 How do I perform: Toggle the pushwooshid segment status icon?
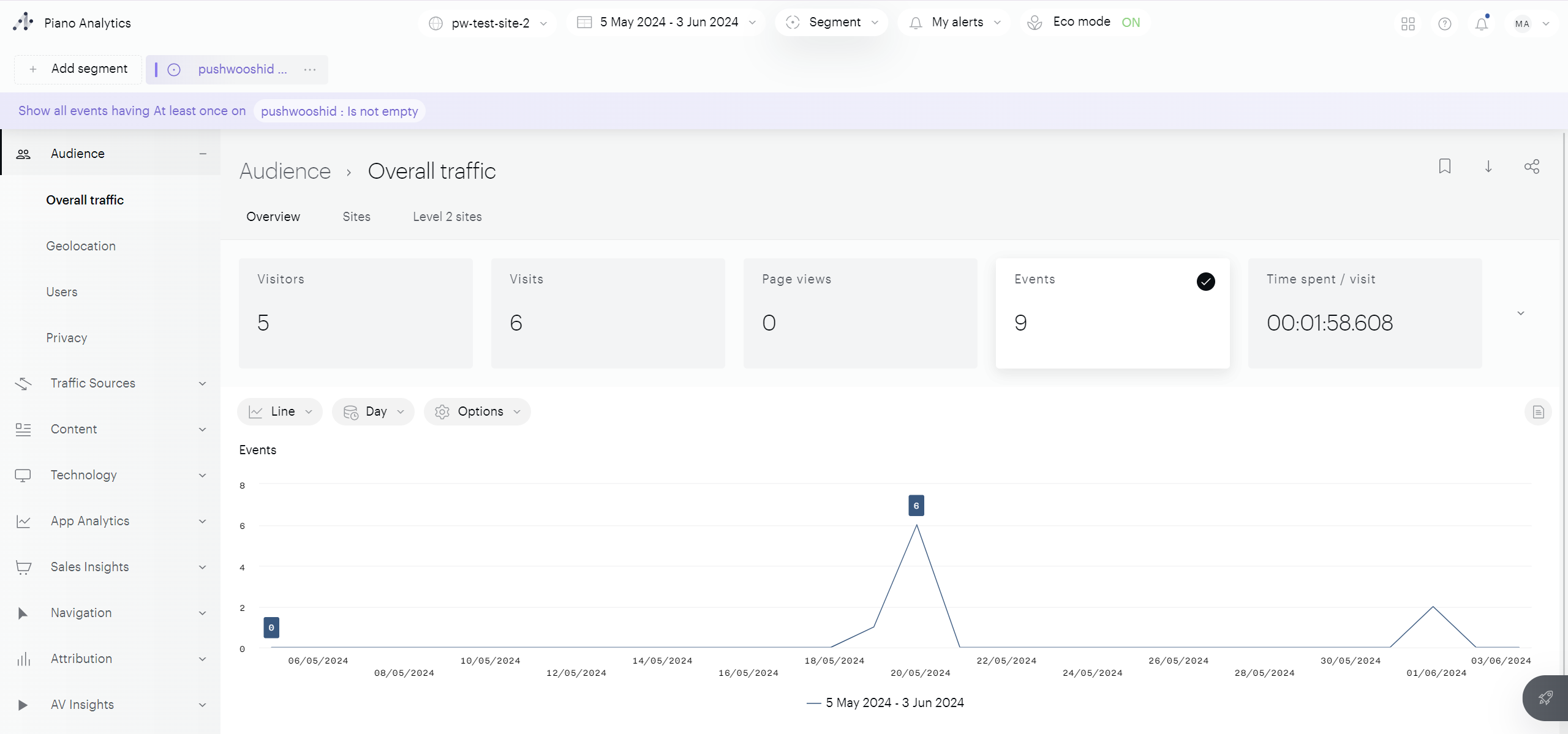175,69
